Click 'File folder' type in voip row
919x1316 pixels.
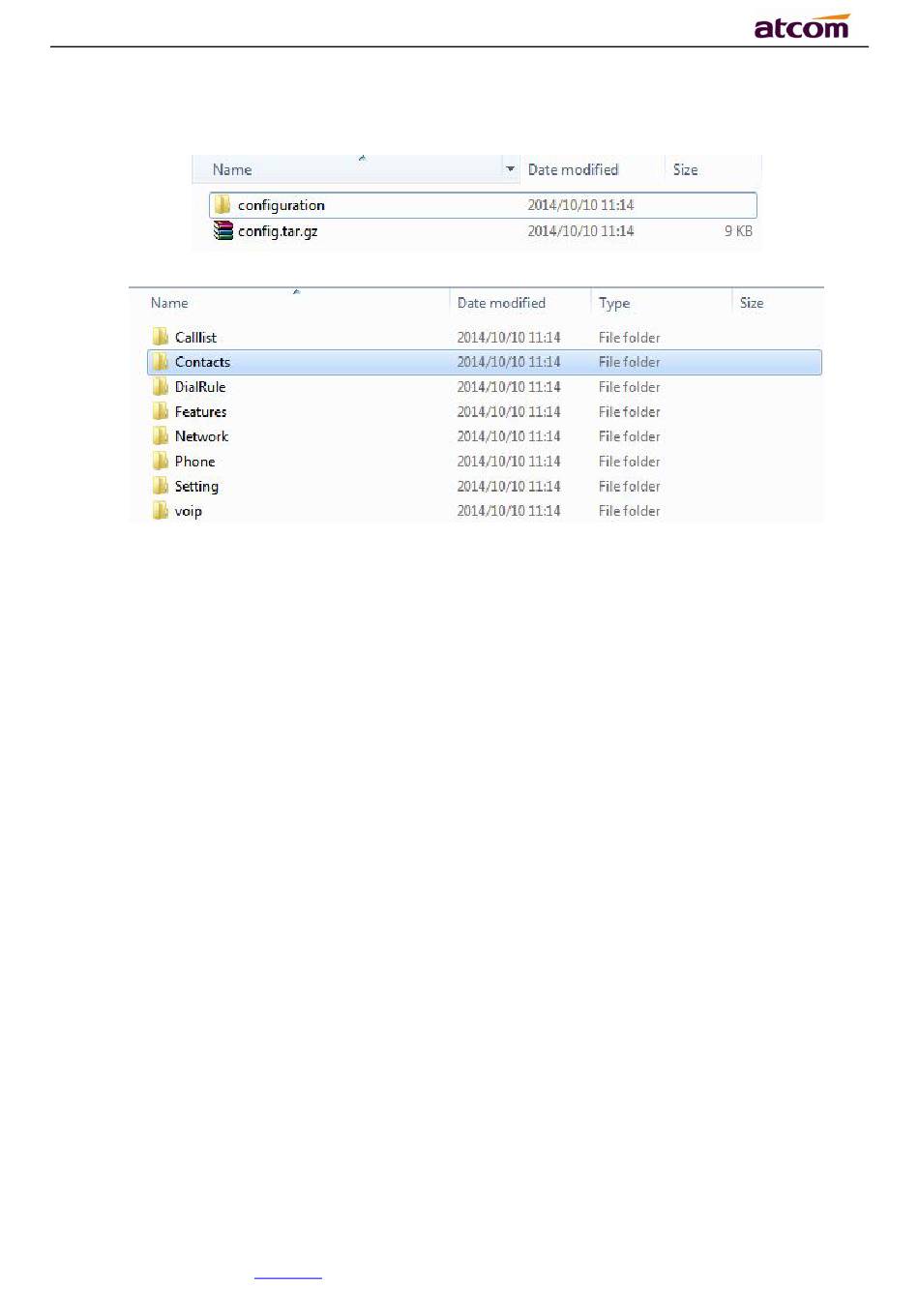tap(629, 511)
